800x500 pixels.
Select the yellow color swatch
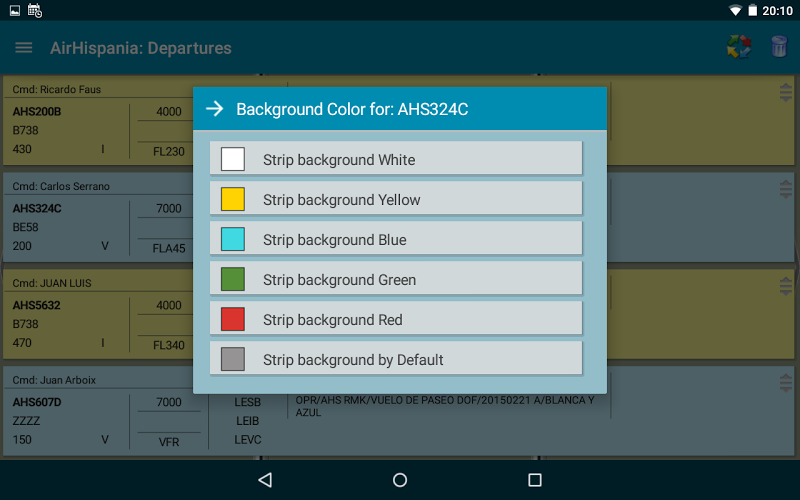tap(233, 199)
